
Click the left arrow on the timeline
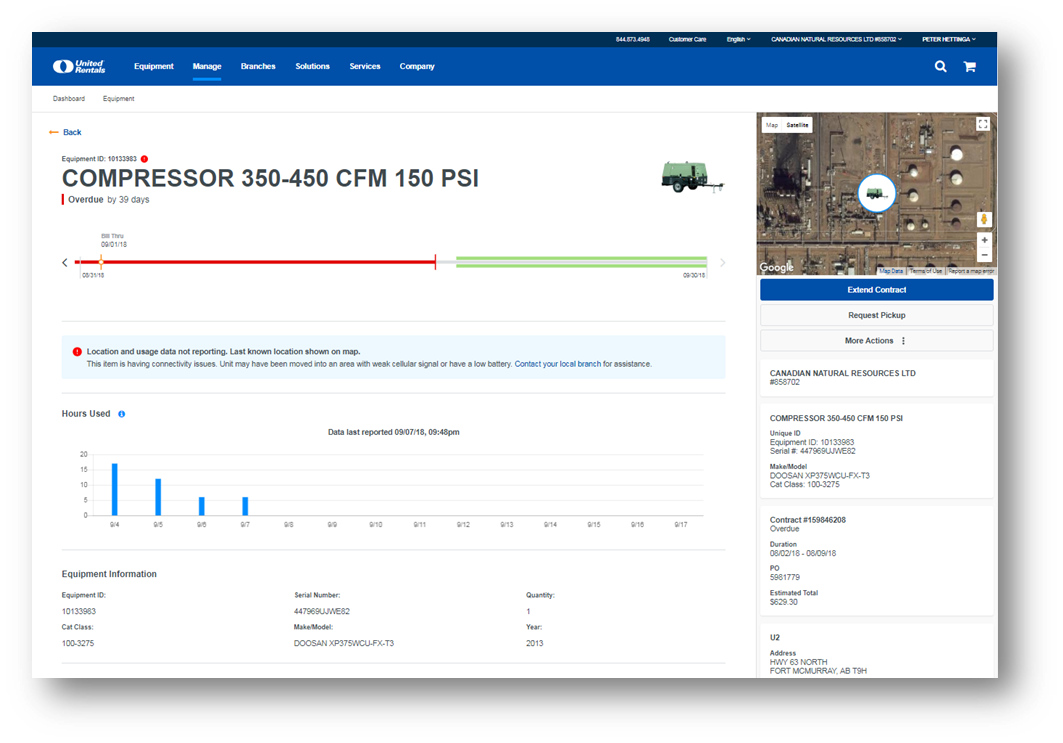click(66, 263)
